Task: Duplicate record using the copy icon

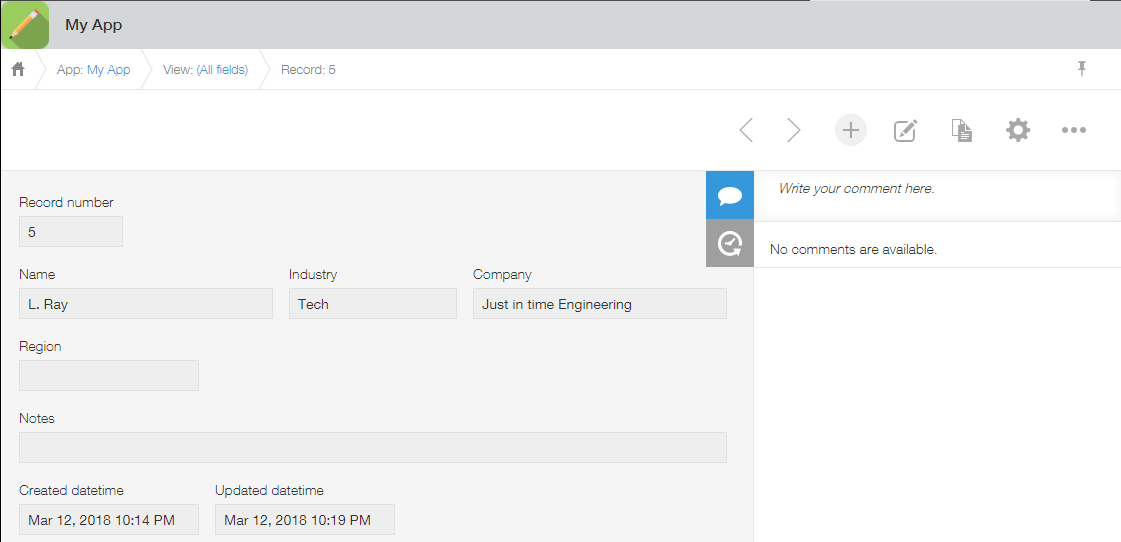Action: click(x=962, y=130)
